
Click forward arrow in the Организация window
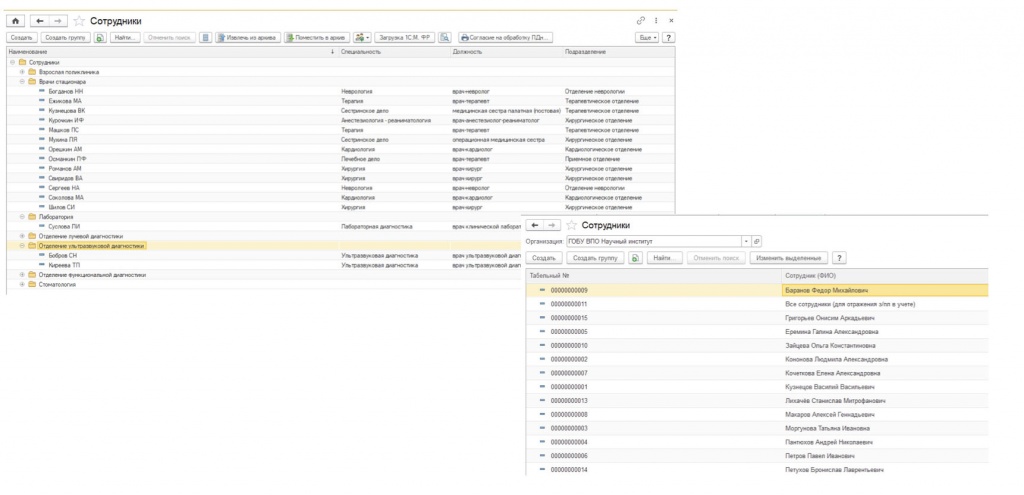point(552,225)
